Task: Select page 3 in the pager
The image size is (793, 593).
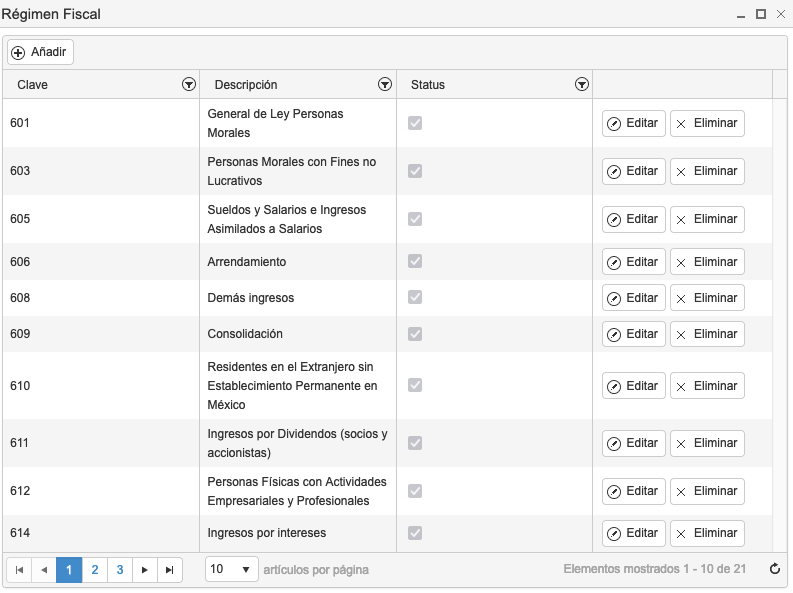Action: coord(120,570)
